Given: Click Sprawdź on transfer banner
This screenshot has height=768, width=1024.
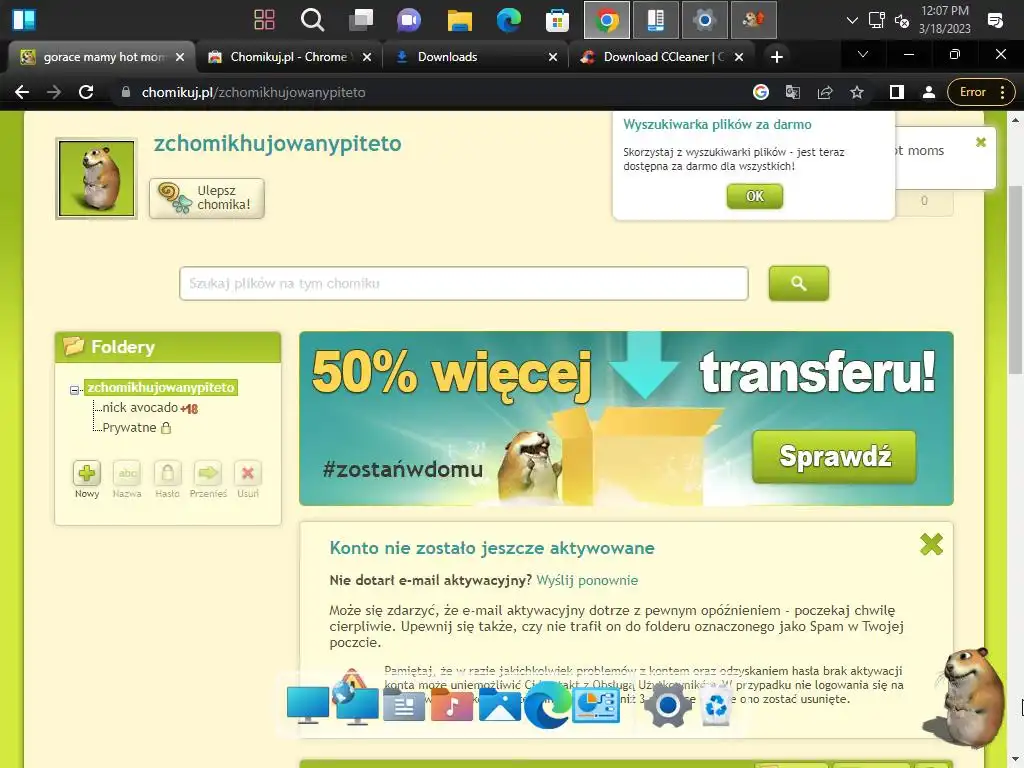Looking at the screenshot, I should tap(835, 456).
